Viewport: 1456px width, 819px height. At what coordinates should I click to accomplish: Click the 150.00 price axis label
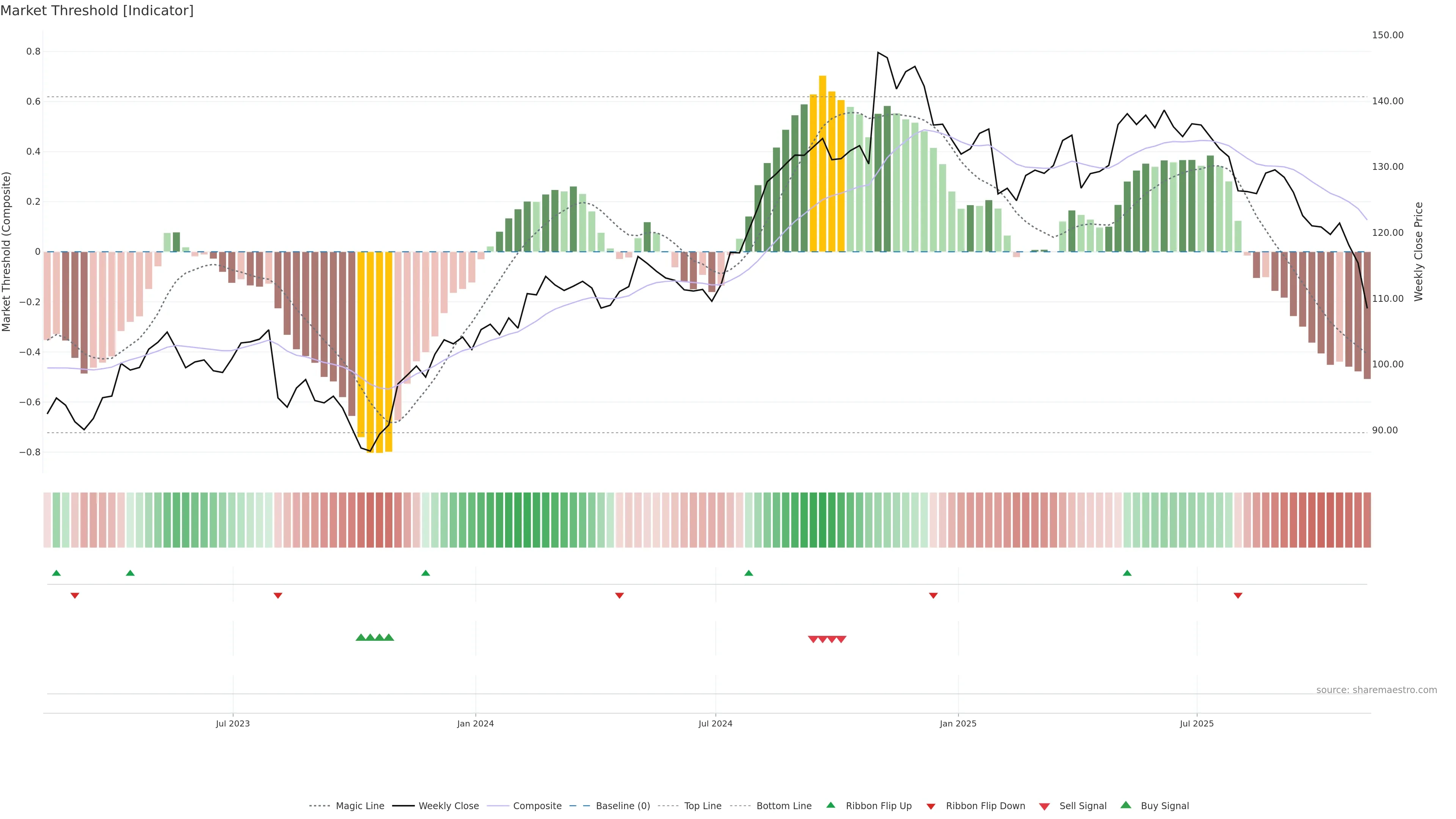point(1388,35)
